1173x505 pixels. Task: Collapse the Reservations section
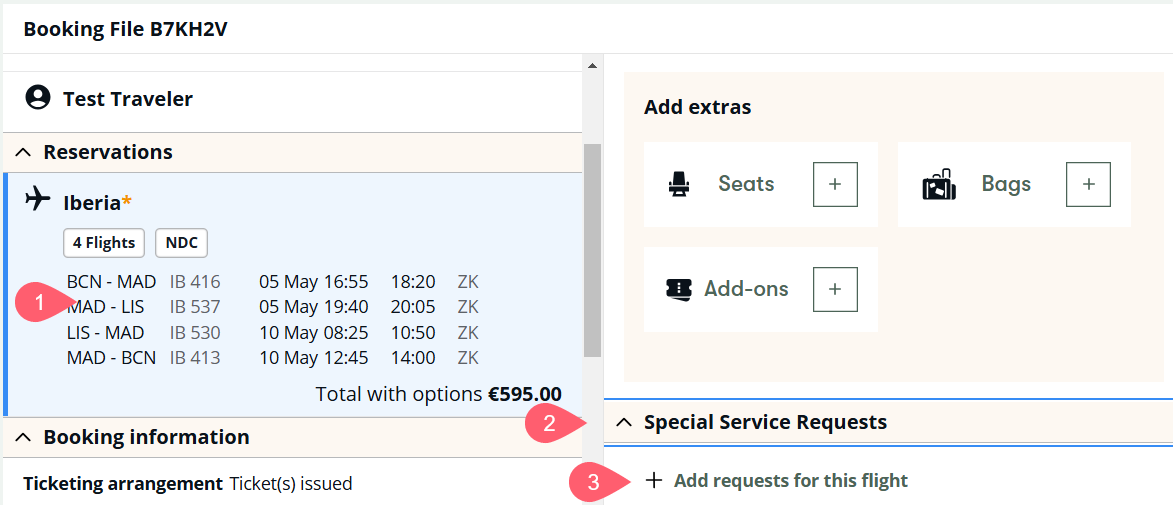(25, 152)
